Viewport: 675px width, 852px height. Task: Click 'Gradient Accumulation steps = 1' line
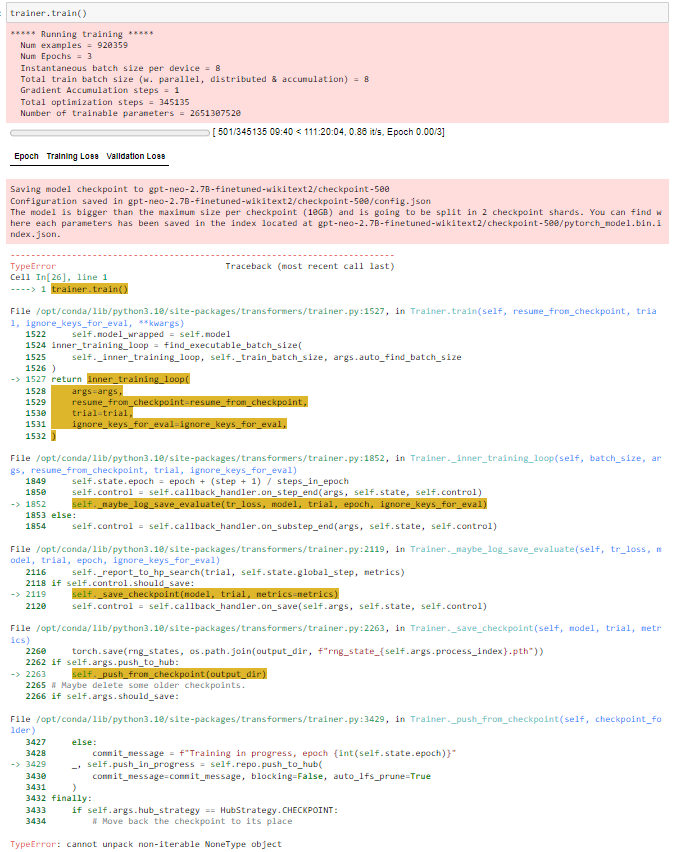coord(99,90)
